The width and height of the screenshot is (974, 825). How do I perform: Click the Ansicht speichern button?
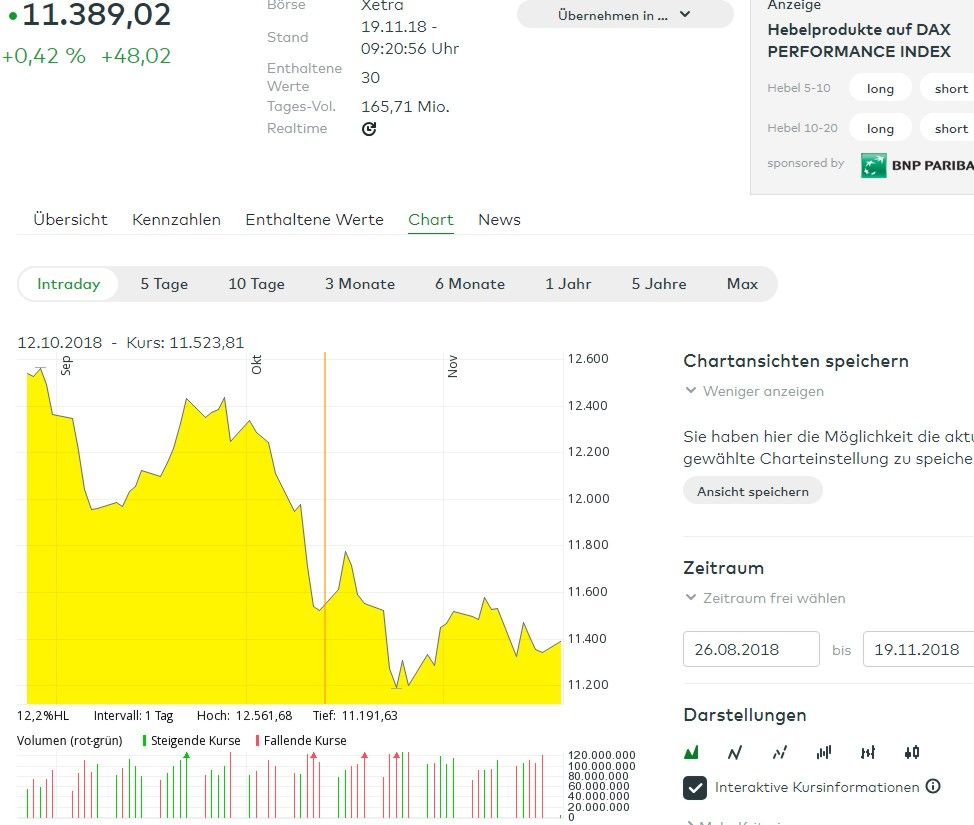click(x=753, y=491)
